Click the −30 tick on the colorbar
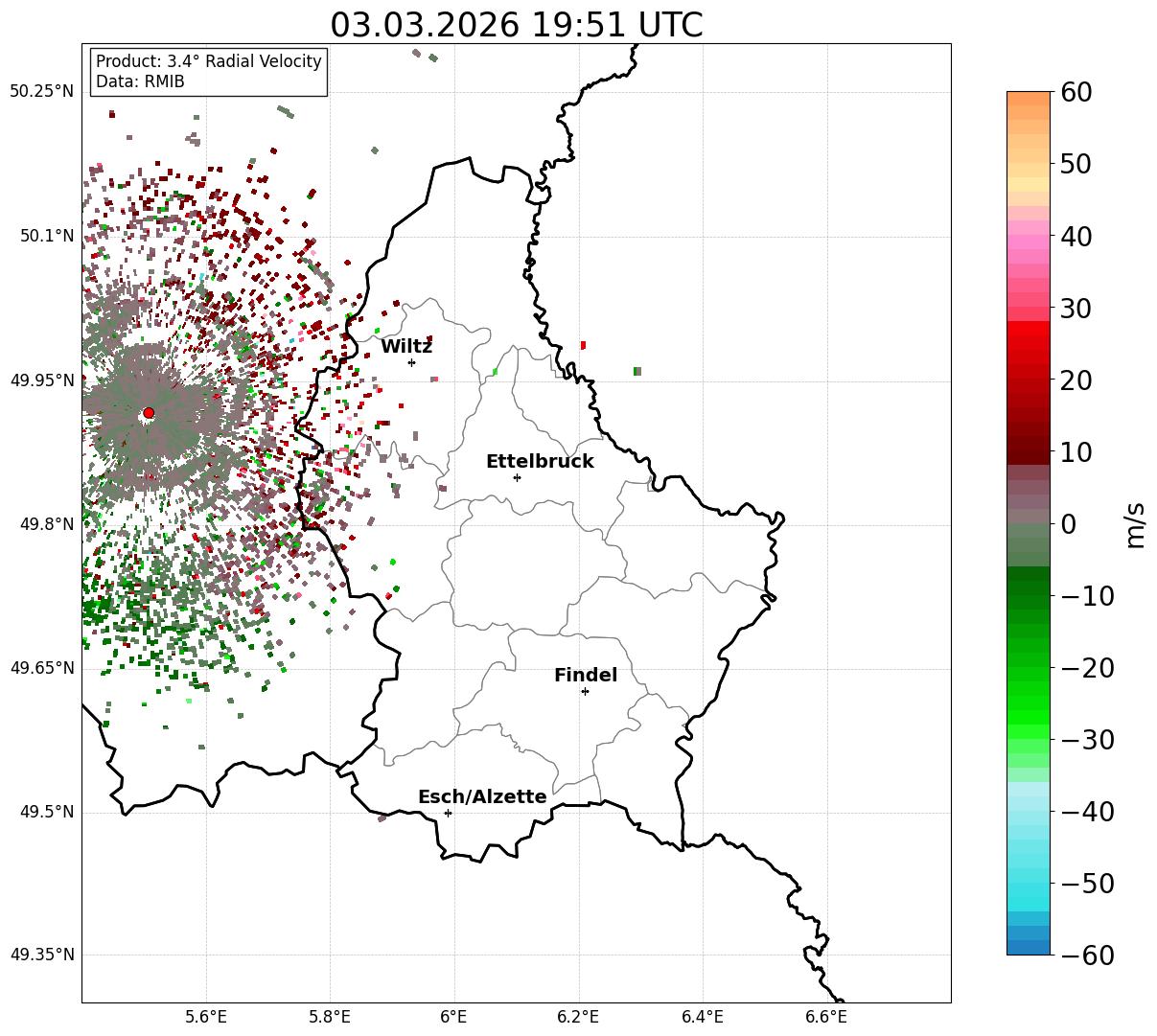The height and width of the screenshot is (1036, 1157). click(1087, 740)
